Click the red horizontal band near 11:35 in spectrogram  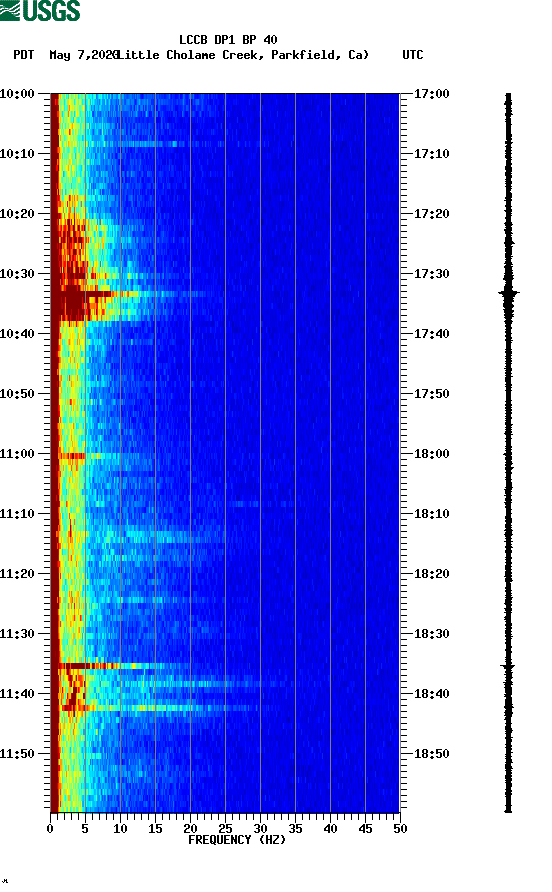(88, 666)
